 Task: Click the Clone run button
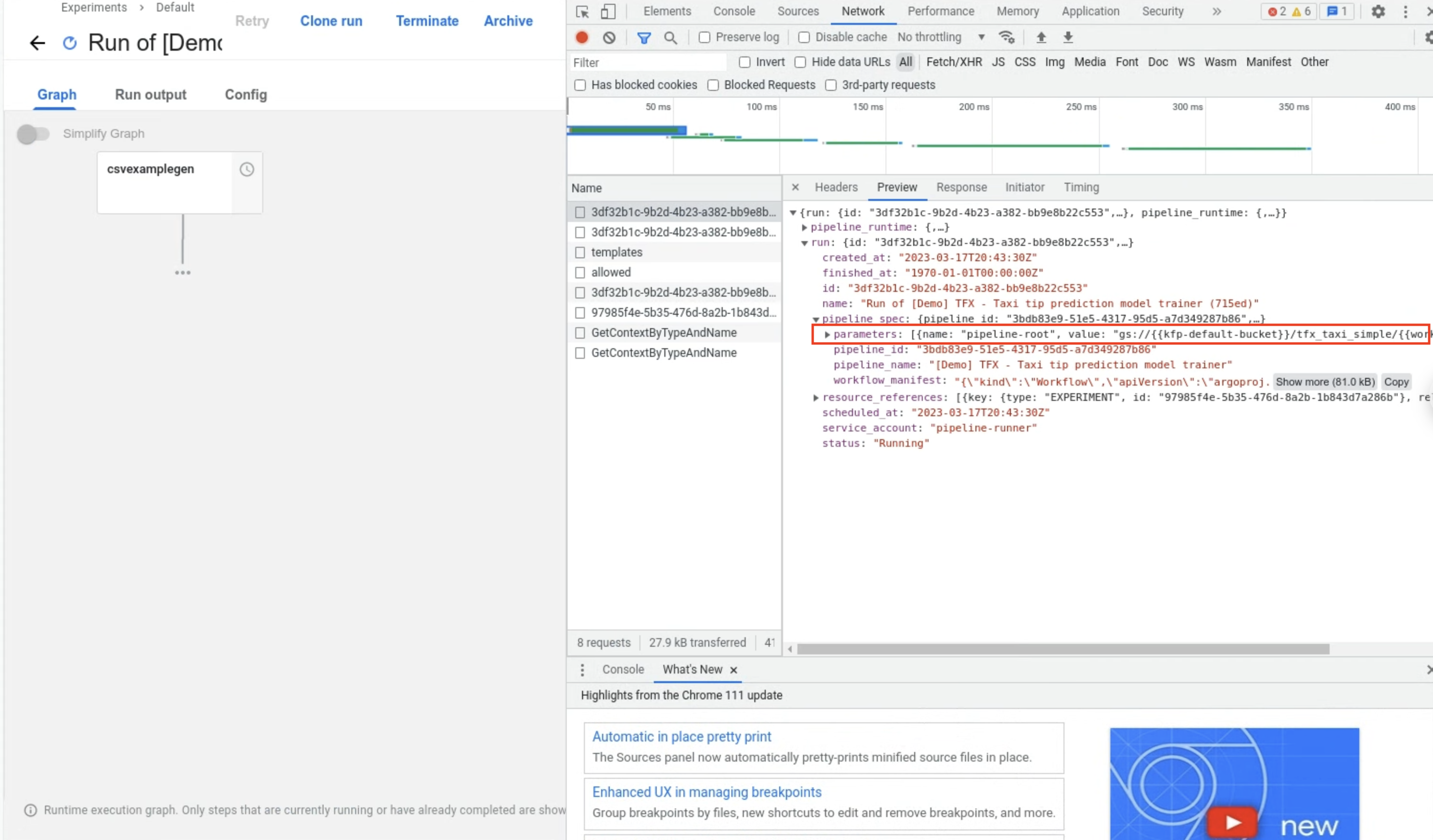[x=332, y=21]
